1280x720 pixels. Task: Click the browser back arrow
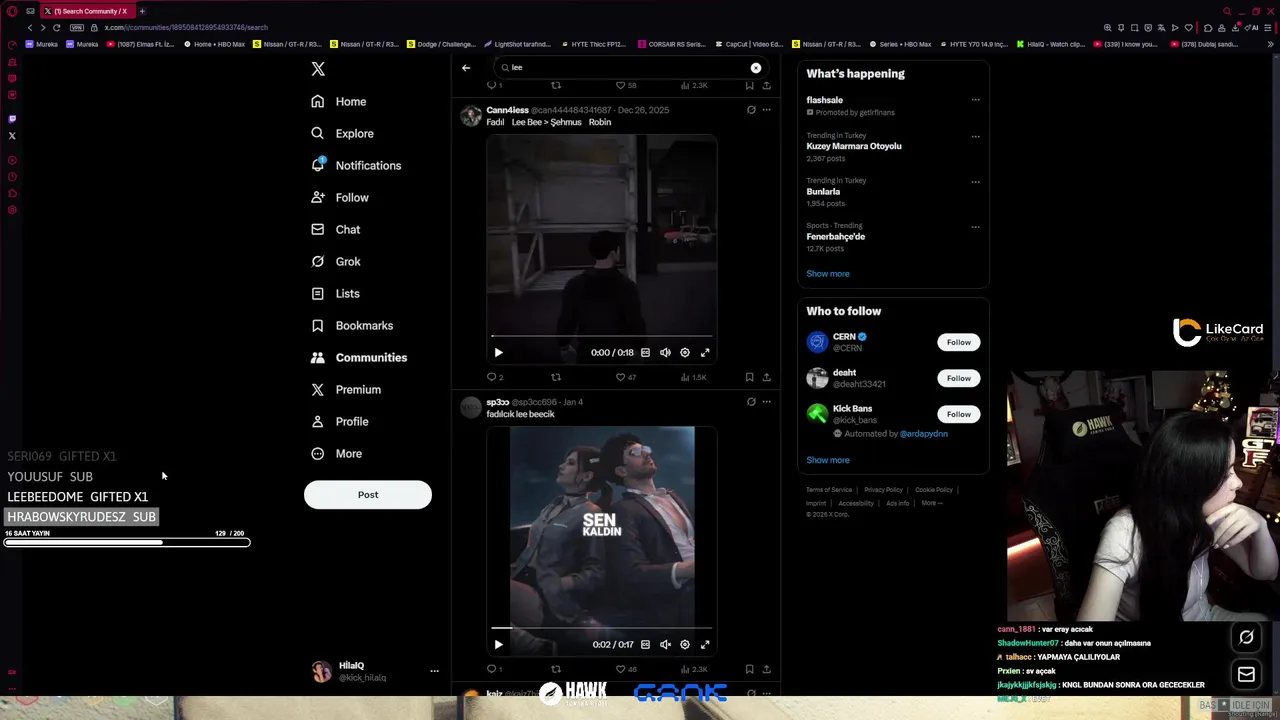click(29, 28)
